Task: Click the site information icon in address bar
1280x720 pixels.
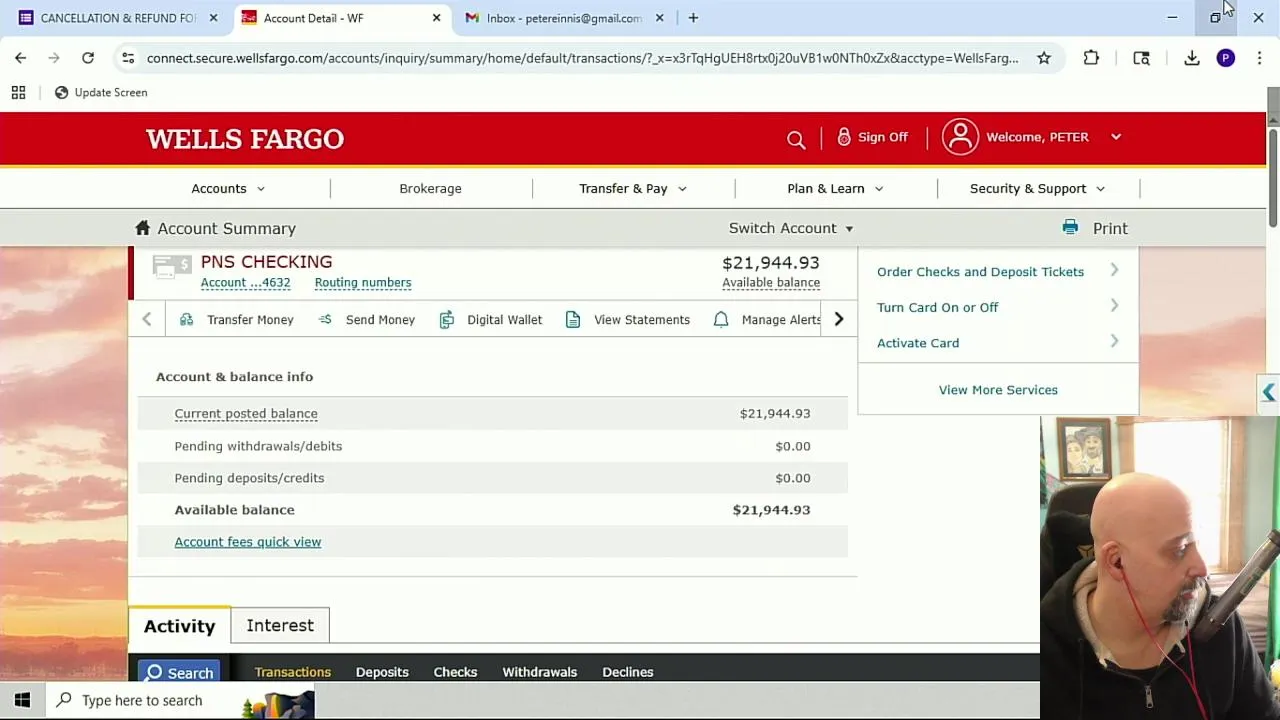Action: (x=128, y=58)
